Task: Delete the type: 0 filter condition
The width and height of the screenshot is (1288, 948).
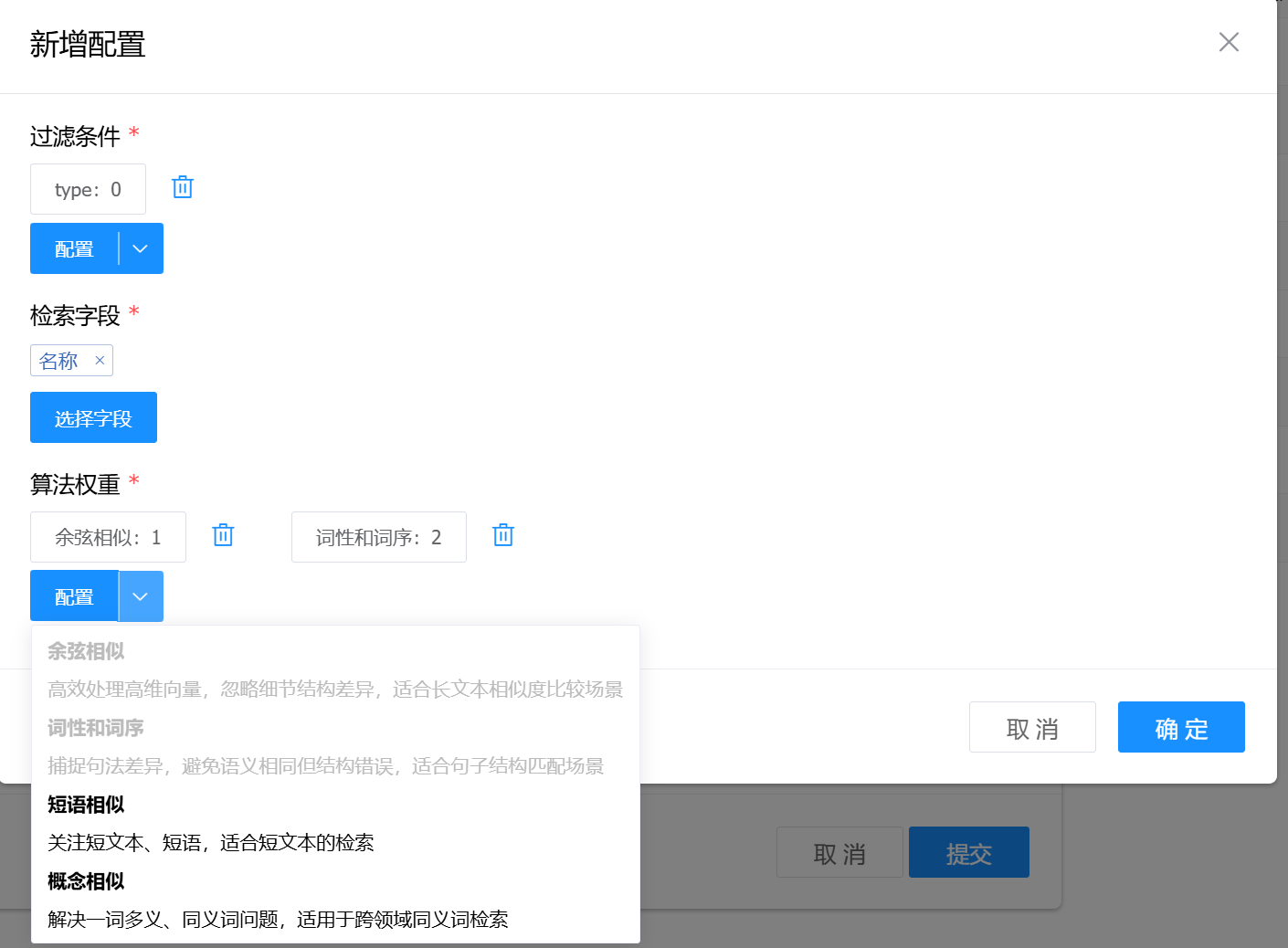Action: click(183, 187)
